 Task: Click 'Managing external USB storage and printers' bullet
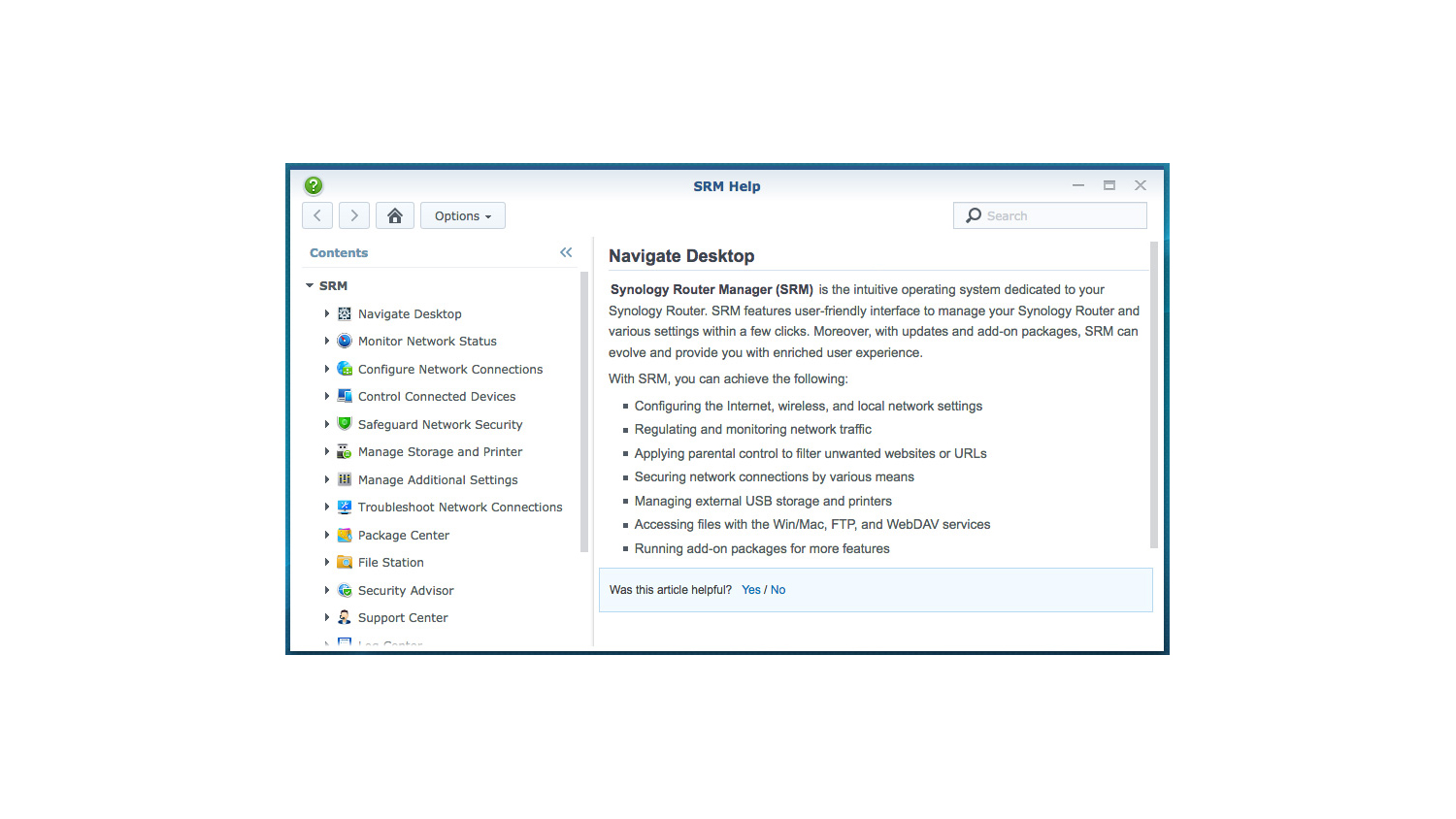763,501
